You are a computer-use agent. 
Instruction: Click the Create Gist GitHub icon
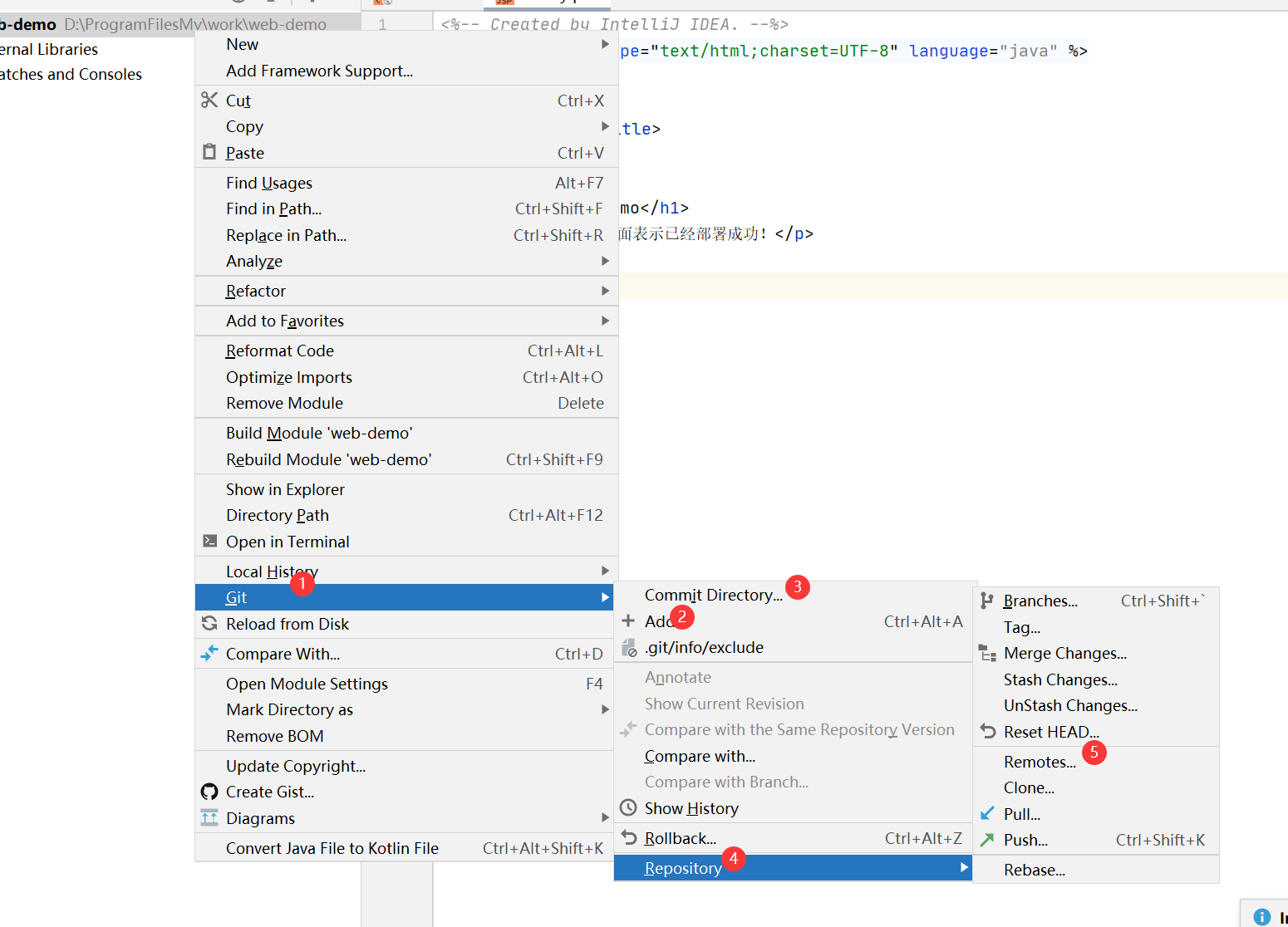pyautogui.click(x=209, y=792)
